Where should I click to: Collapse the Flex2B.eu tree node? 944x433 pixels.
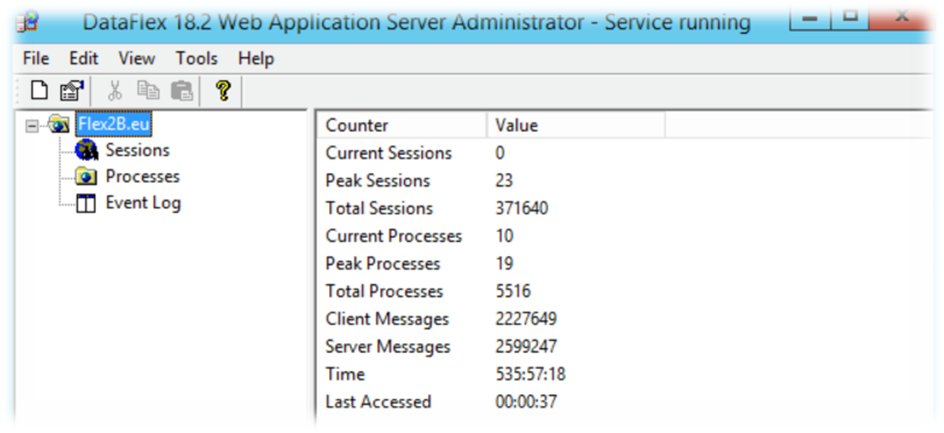pos(32,125)
